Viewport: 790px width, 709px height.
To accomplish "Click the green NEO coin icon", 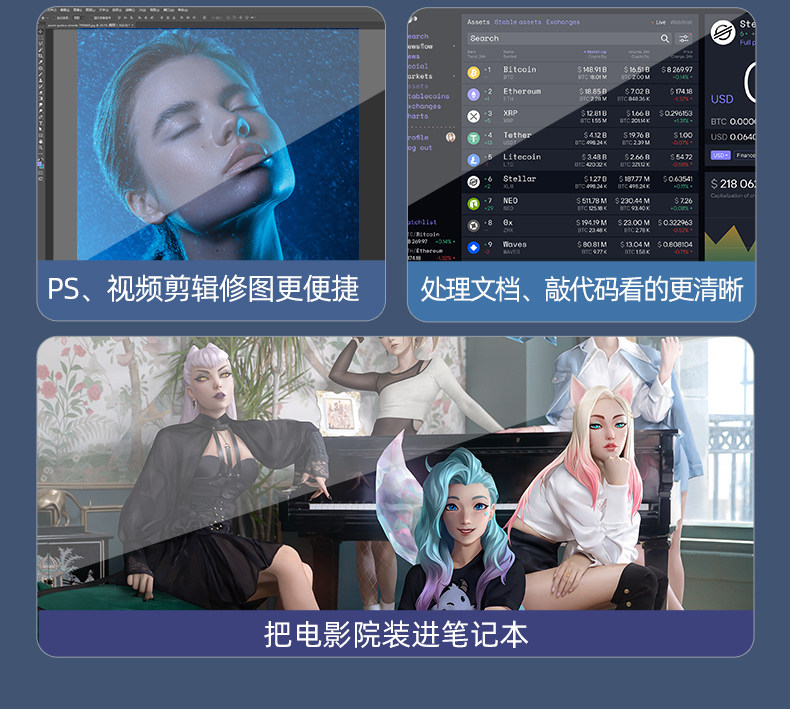I will click(x=473, y=204).
